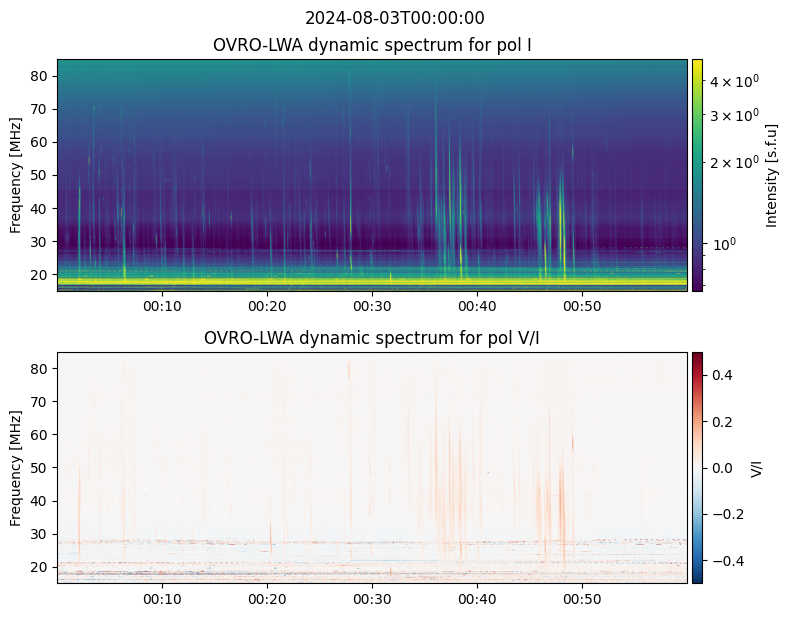Click the pol V/I dynamic spectrum title
Screen dimensions: 789x617
pyautogui.click(x=372, y=338)
